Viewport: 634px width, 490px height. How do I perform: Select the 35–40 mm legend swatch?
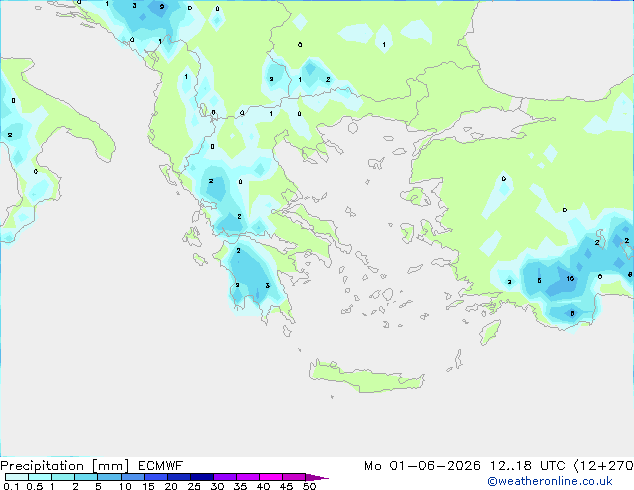(247, 477)
